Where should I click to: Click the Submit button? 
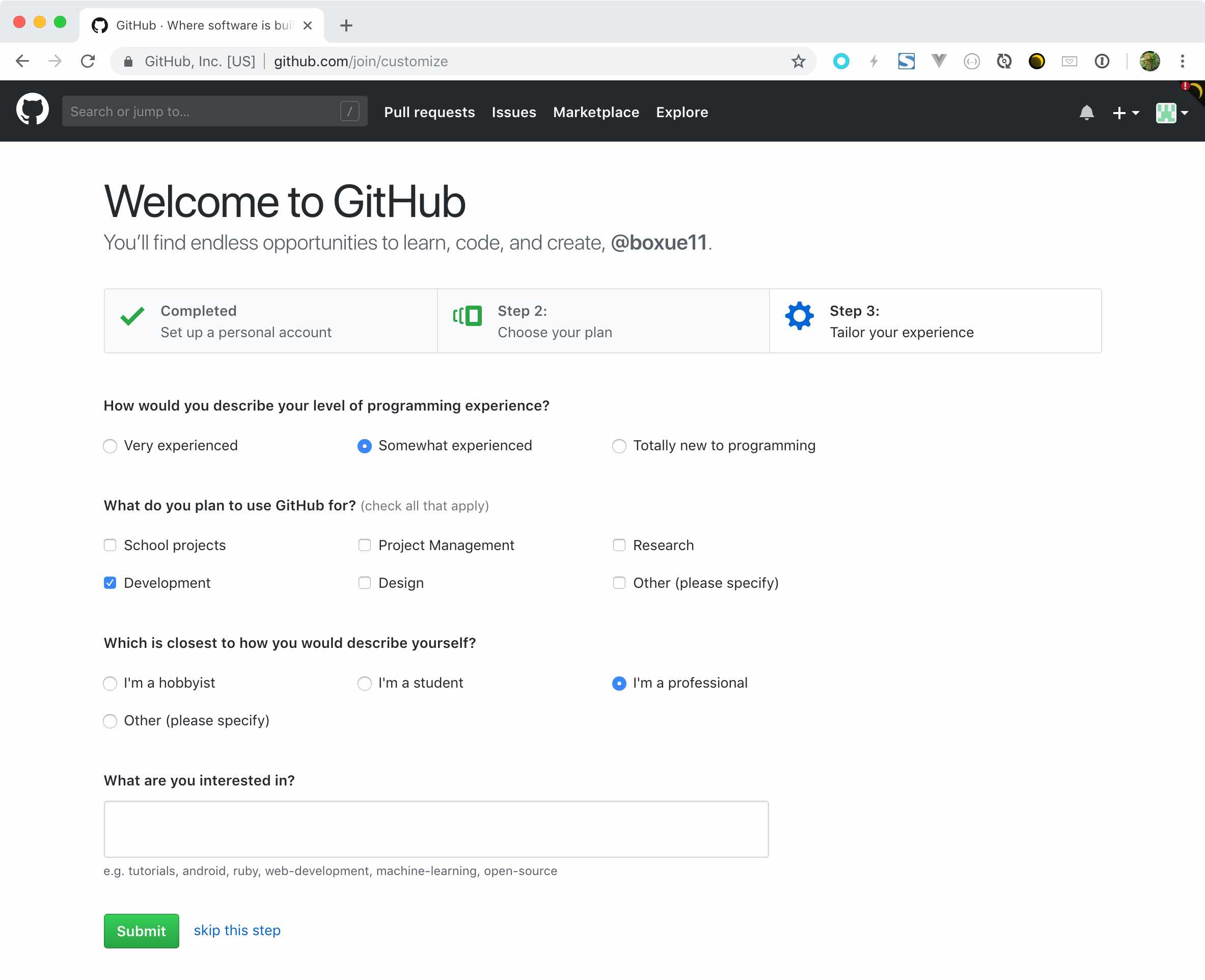[141, 930]
